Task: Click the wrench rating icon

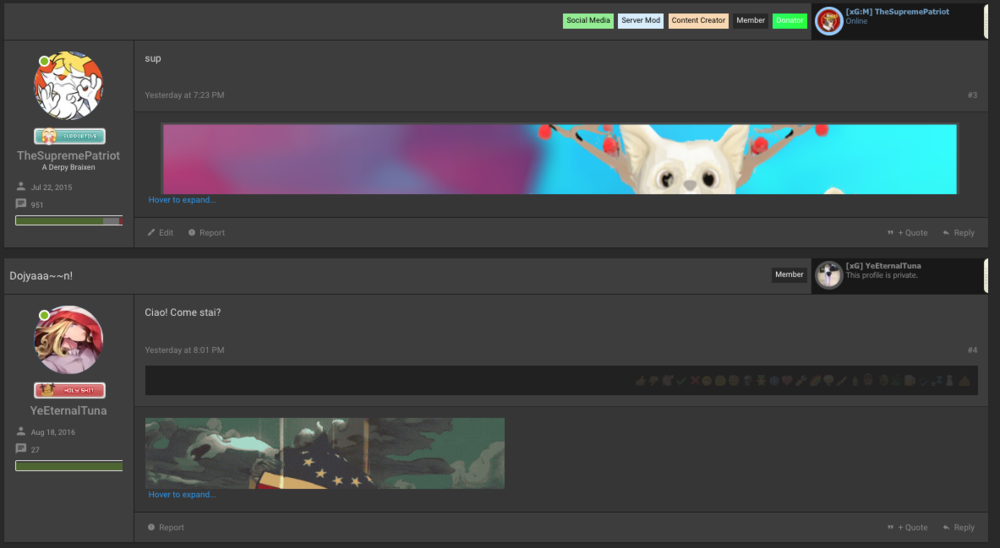Action: tap(800, 381)
